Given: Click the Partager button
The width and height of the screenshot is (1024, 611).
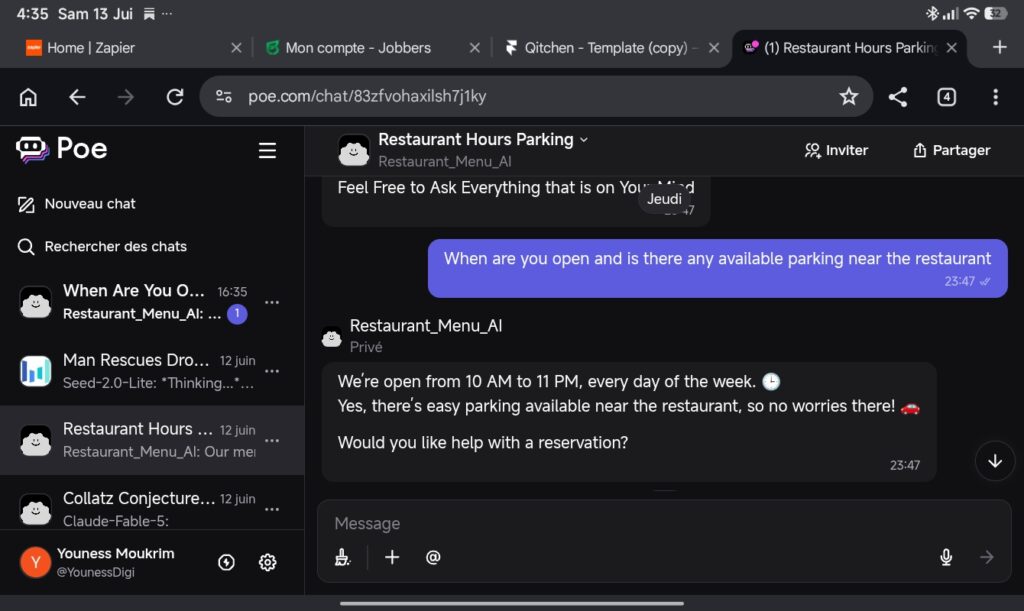Looking at the screenshot, I should pos(952,150).
